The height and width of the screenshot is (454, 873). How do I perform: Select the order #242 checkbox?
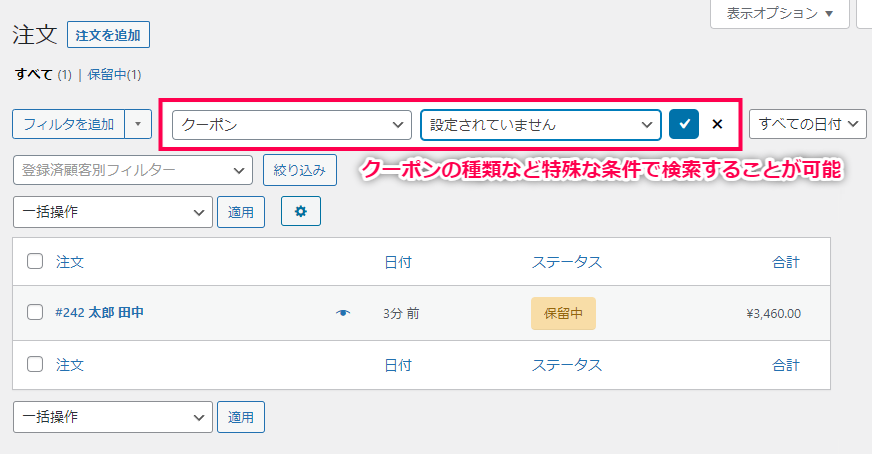pyautogui.click(x=35, y=312)
